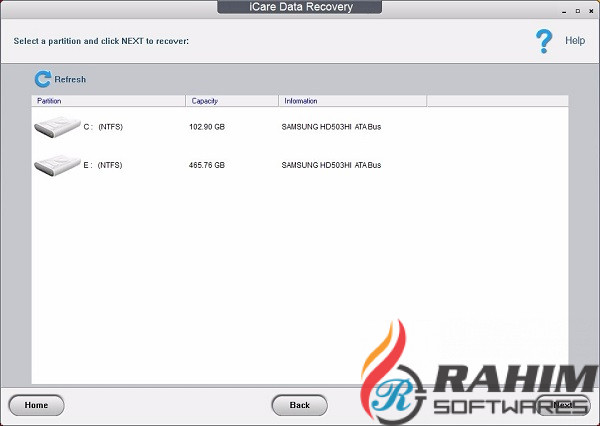Viewport: 600px width, 426px height.
Task: Click the Refresh text label
Action: 70,79
